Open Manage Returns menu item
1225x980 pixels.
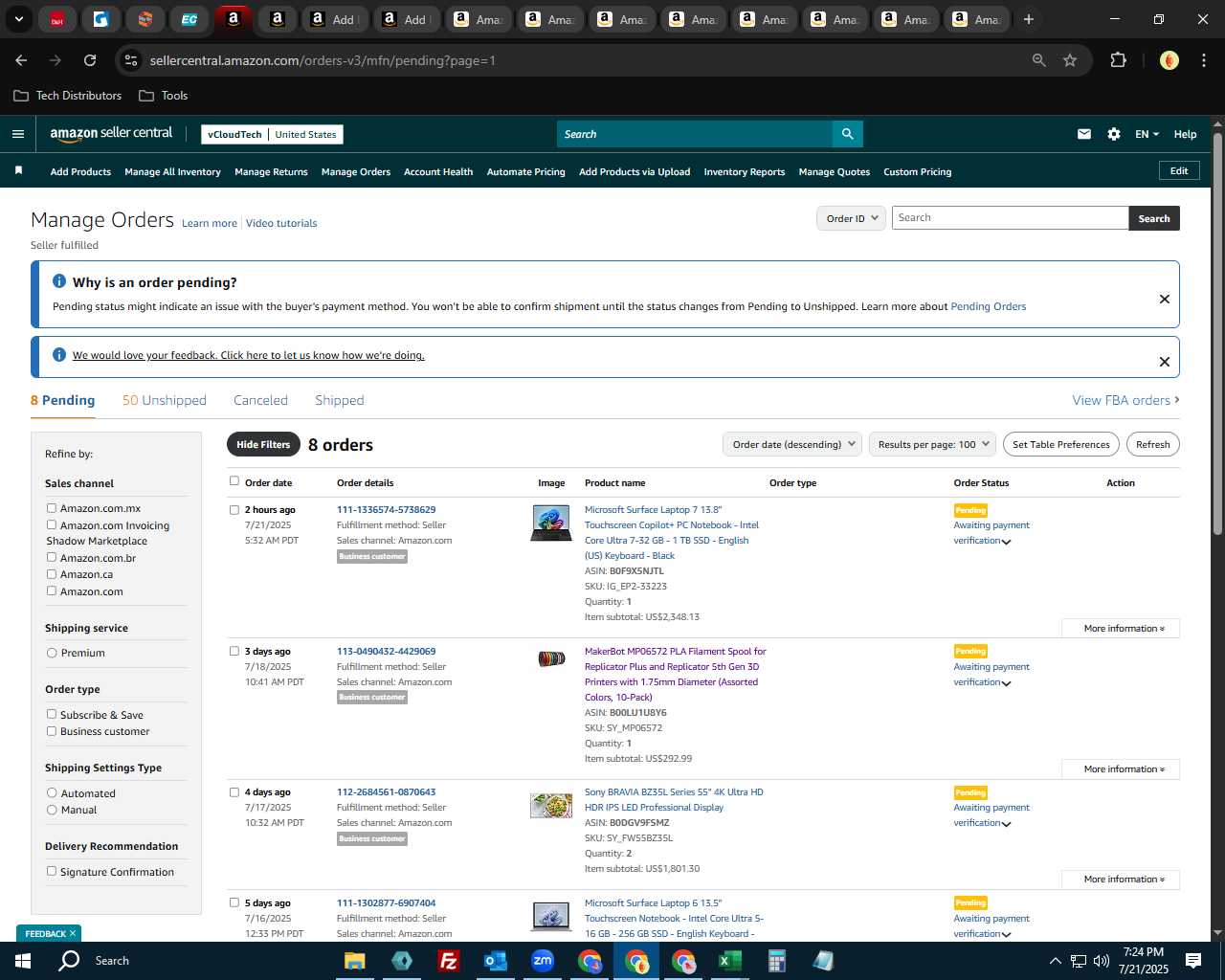(271, 172)
